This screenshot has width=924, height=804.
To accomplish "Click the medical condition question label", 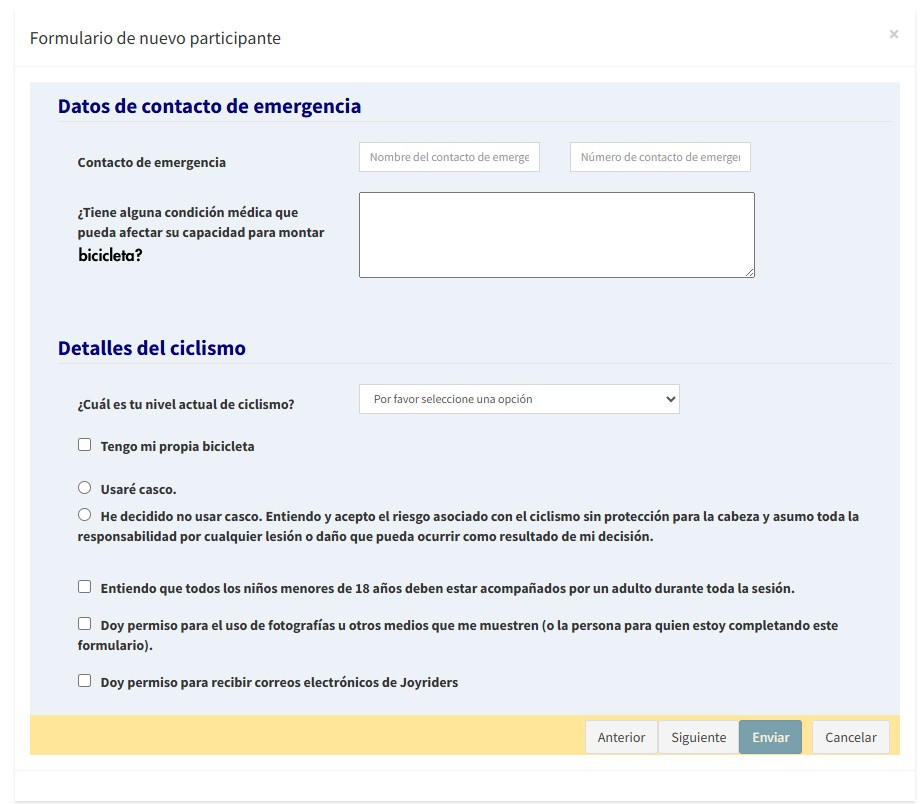I will point(200,233).
